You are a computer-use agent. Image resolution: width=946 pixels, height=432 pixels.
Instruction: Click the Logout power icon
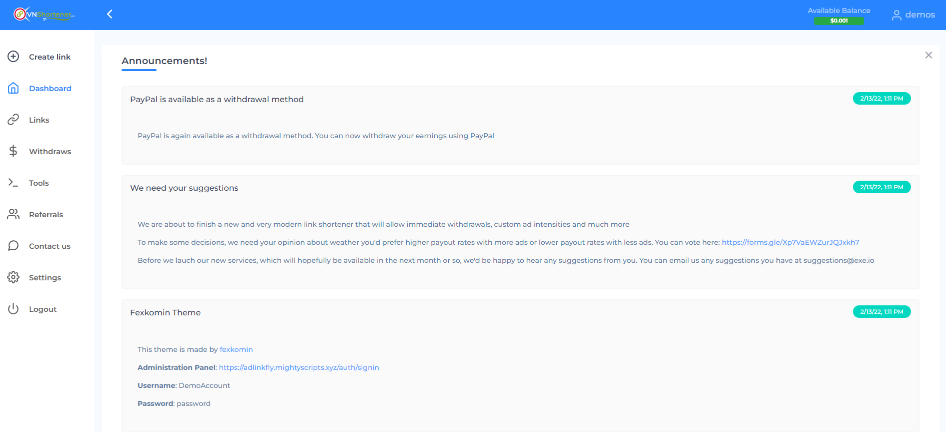[13, 309]
